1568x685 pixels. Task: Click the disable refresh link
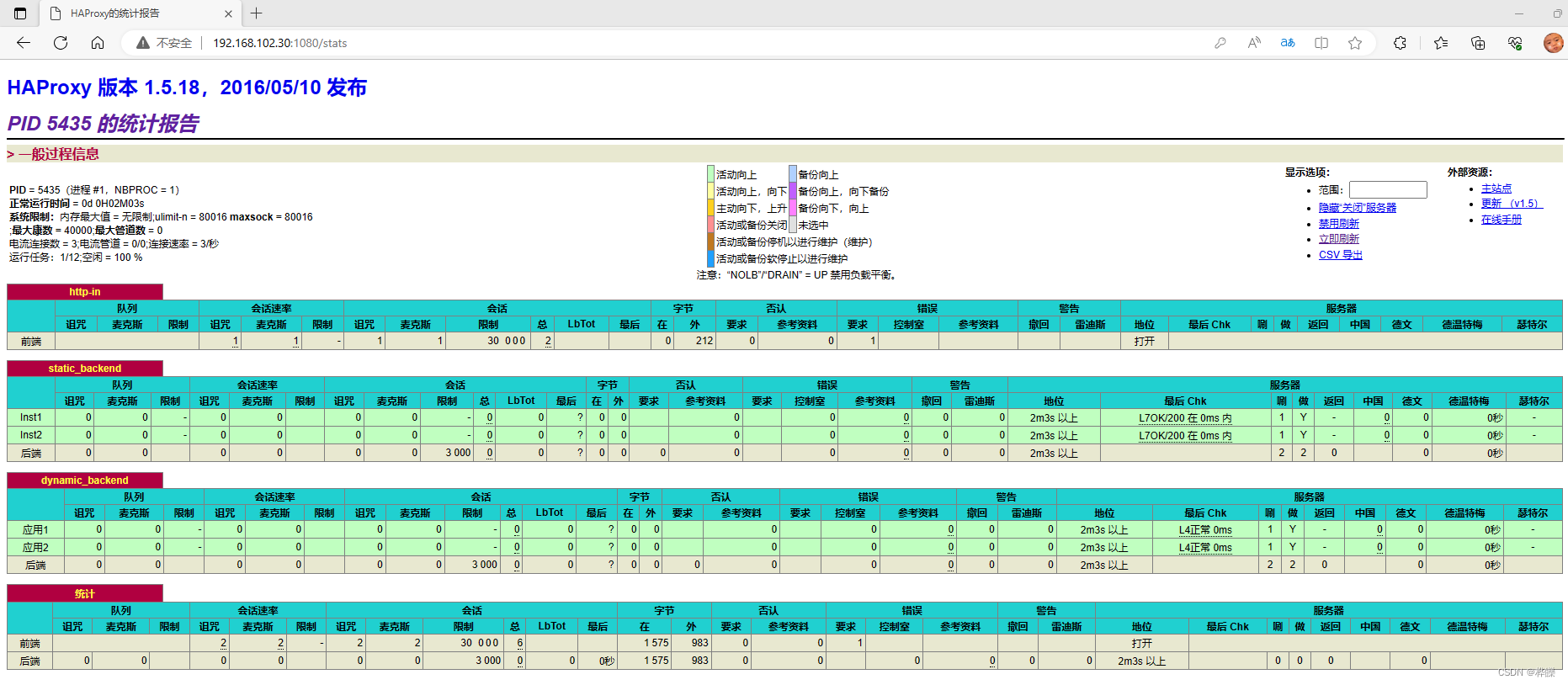point(1338,224)
